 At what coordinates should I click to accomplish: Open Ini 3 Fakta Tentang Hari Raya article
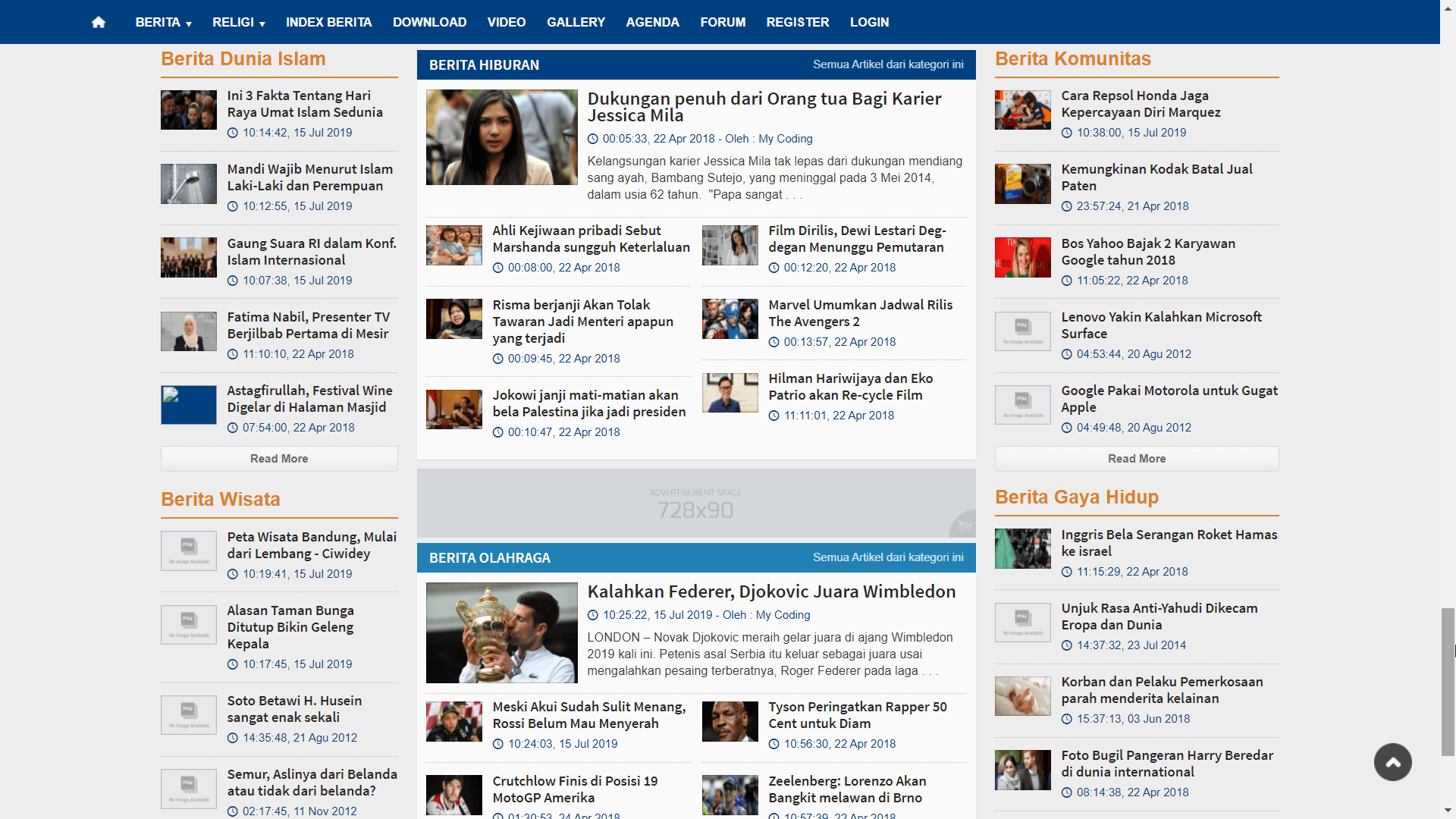305,104
